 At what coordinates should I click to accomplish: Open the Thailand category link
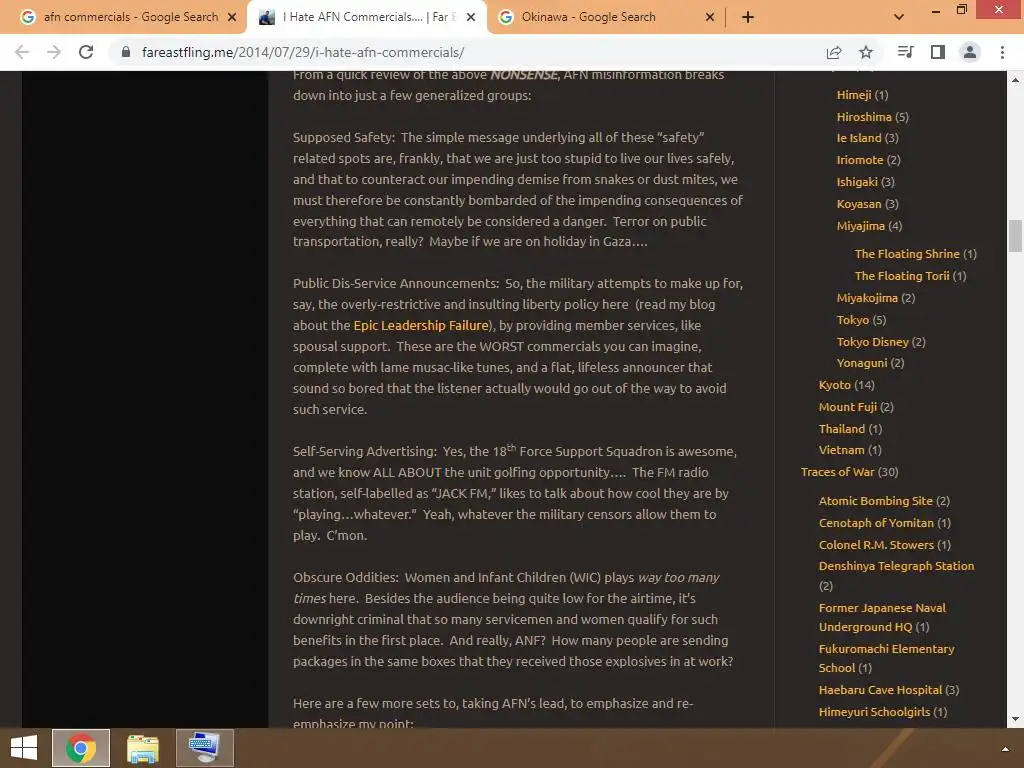click(x=842, y=429)
